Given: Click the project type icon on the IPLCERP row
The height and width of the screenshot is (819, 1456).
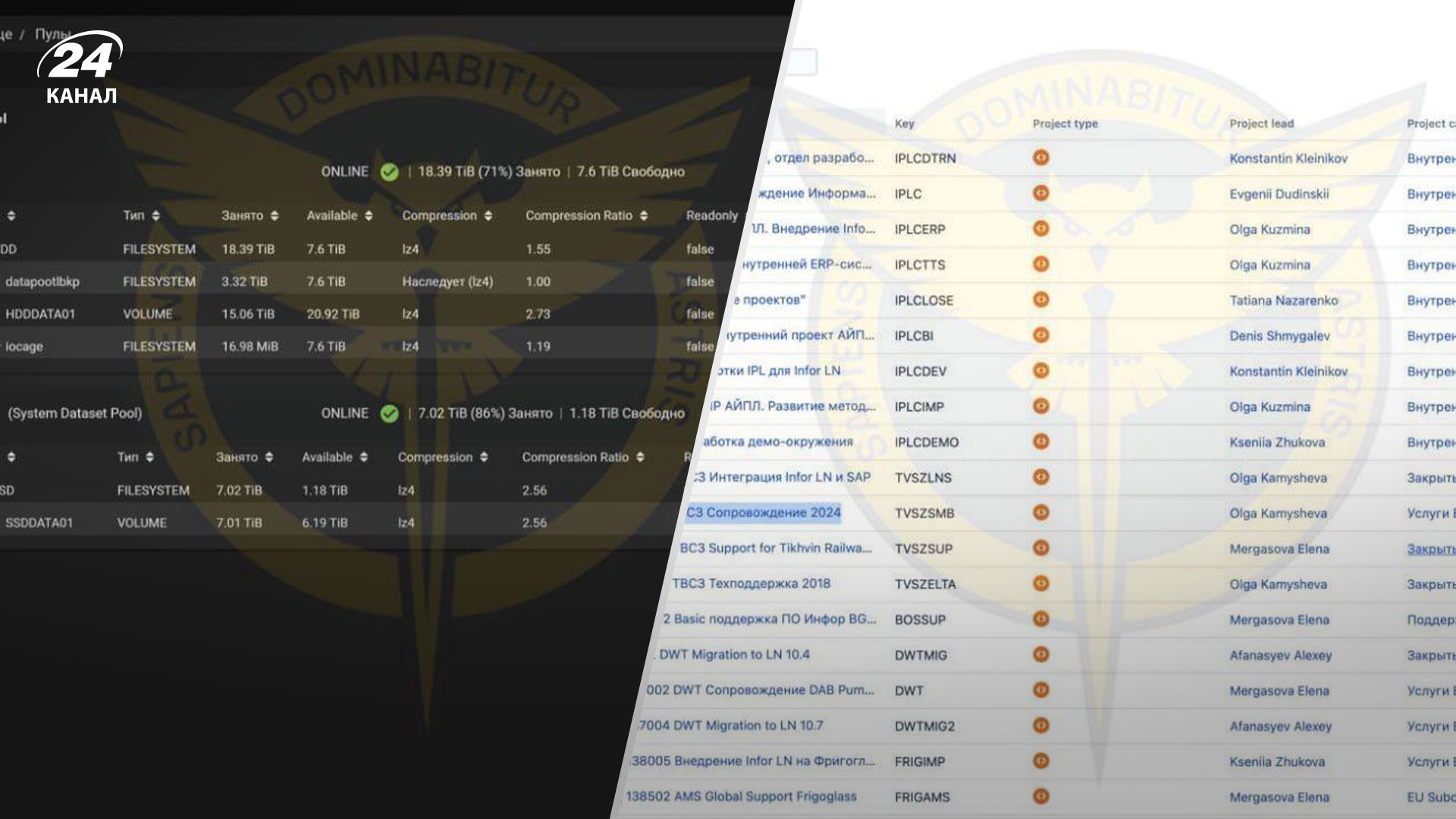Looking at the screenshot, I should (1042, 229).
